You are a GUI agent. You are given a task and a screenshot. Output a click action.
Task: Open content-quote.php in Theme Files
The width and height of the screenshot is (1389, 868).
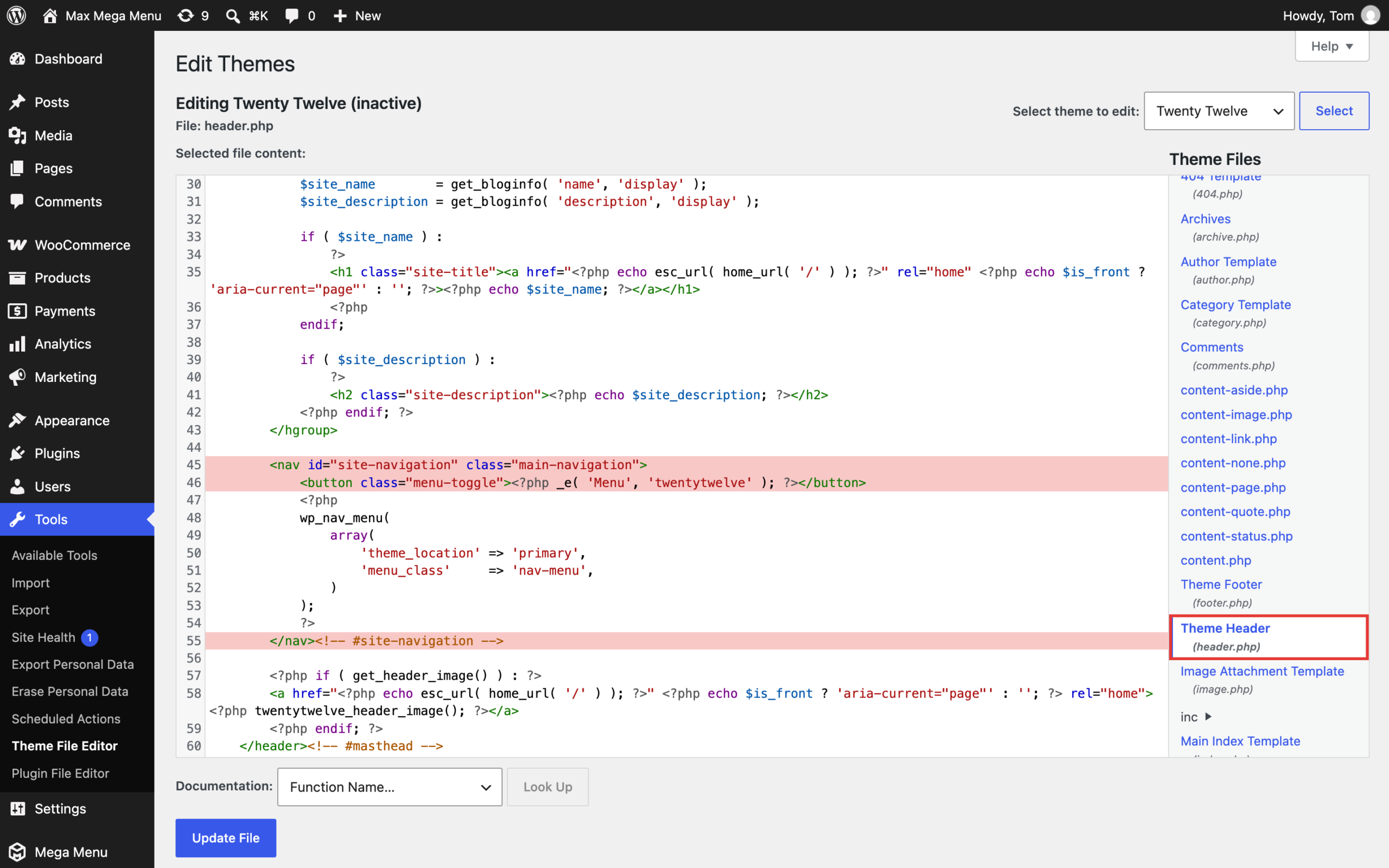(1235, 512)
